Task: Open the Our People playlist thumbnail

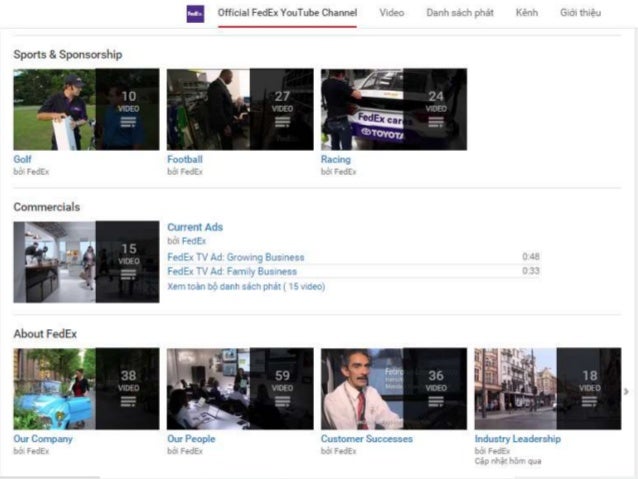Action: (240, 389)
